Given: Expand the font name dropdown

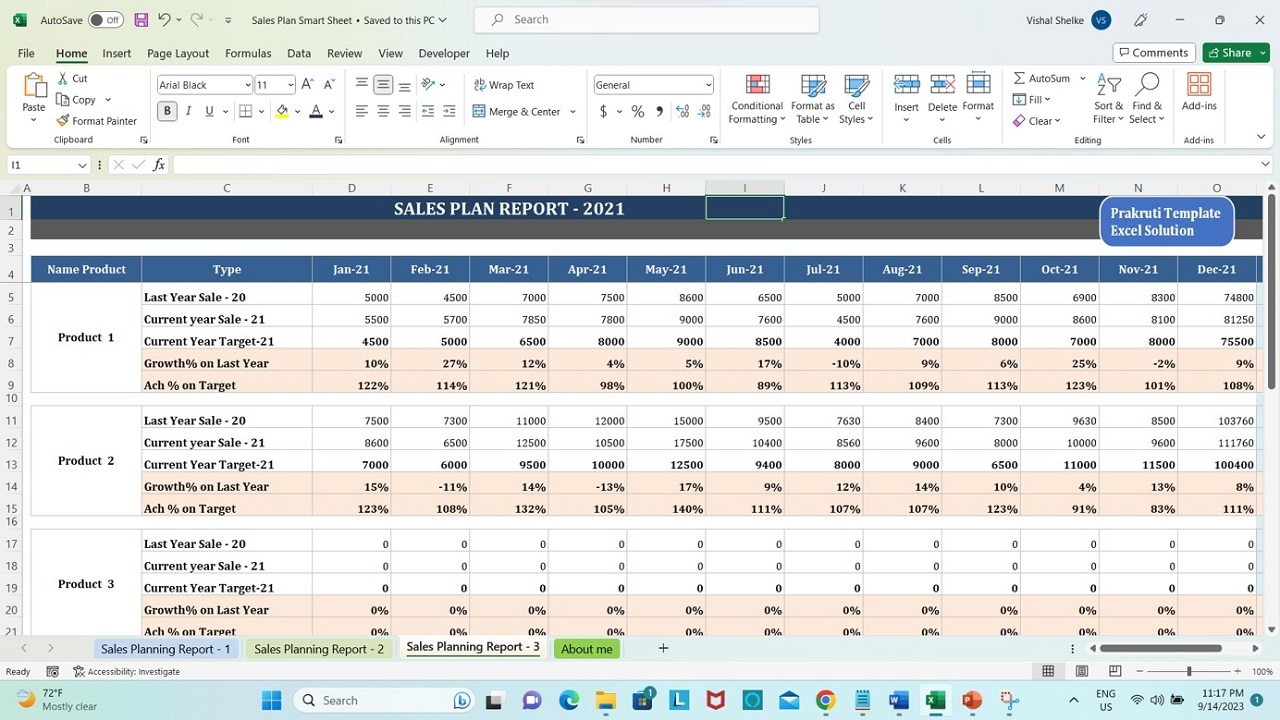Looking at the screenshot, I should [247, 85].
